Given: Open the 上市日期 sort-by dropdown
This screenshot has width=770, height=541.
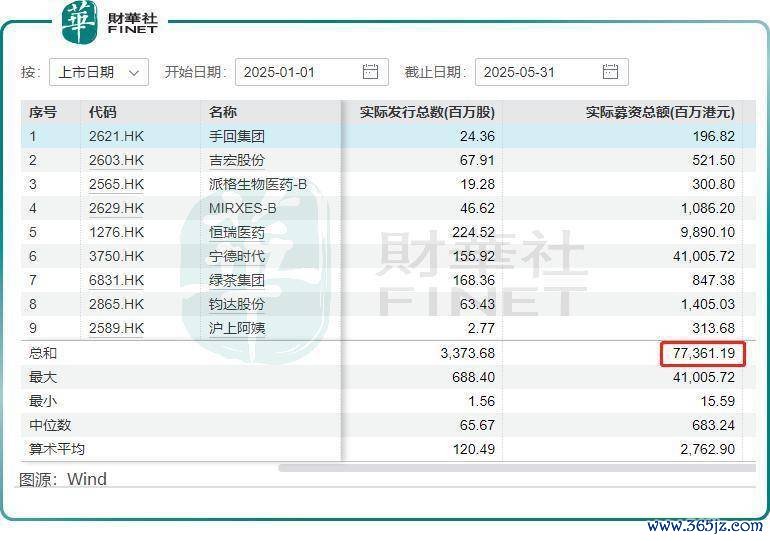Looking at the screenshot, I should point(99,72).
